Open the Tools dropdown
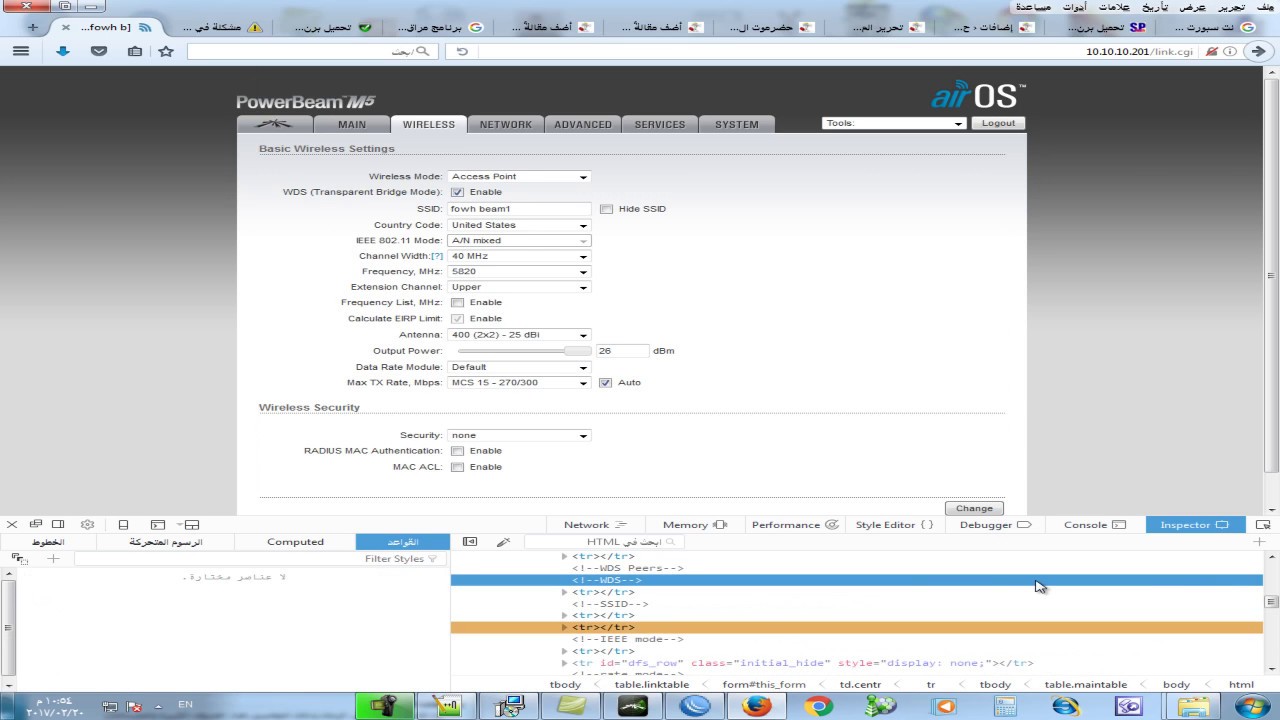 click(893, 123)
